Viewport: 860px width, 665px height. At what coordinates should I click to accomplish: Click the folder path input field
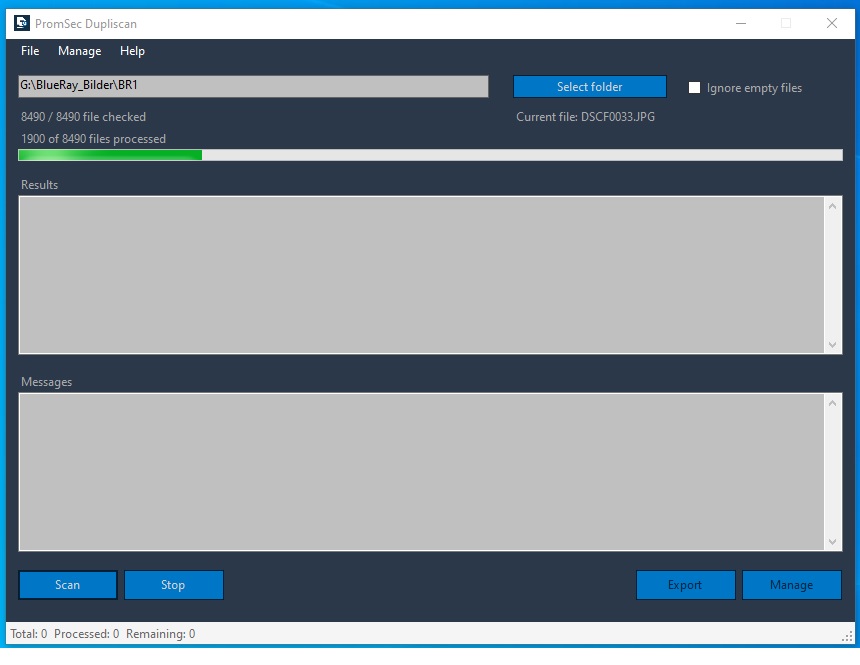(253, 86)
